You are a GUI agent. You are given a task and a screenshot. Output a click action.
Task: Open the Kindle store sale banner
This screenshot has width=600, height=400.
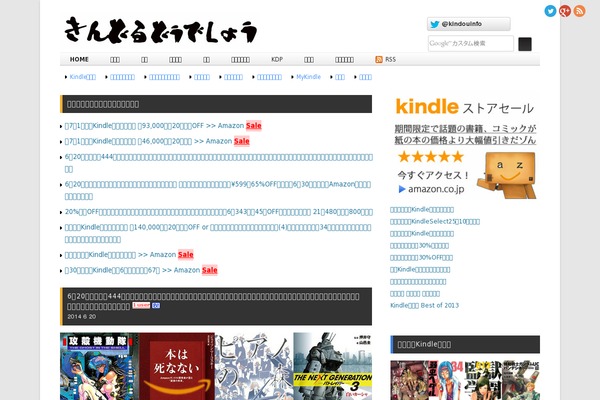point(465,147)
